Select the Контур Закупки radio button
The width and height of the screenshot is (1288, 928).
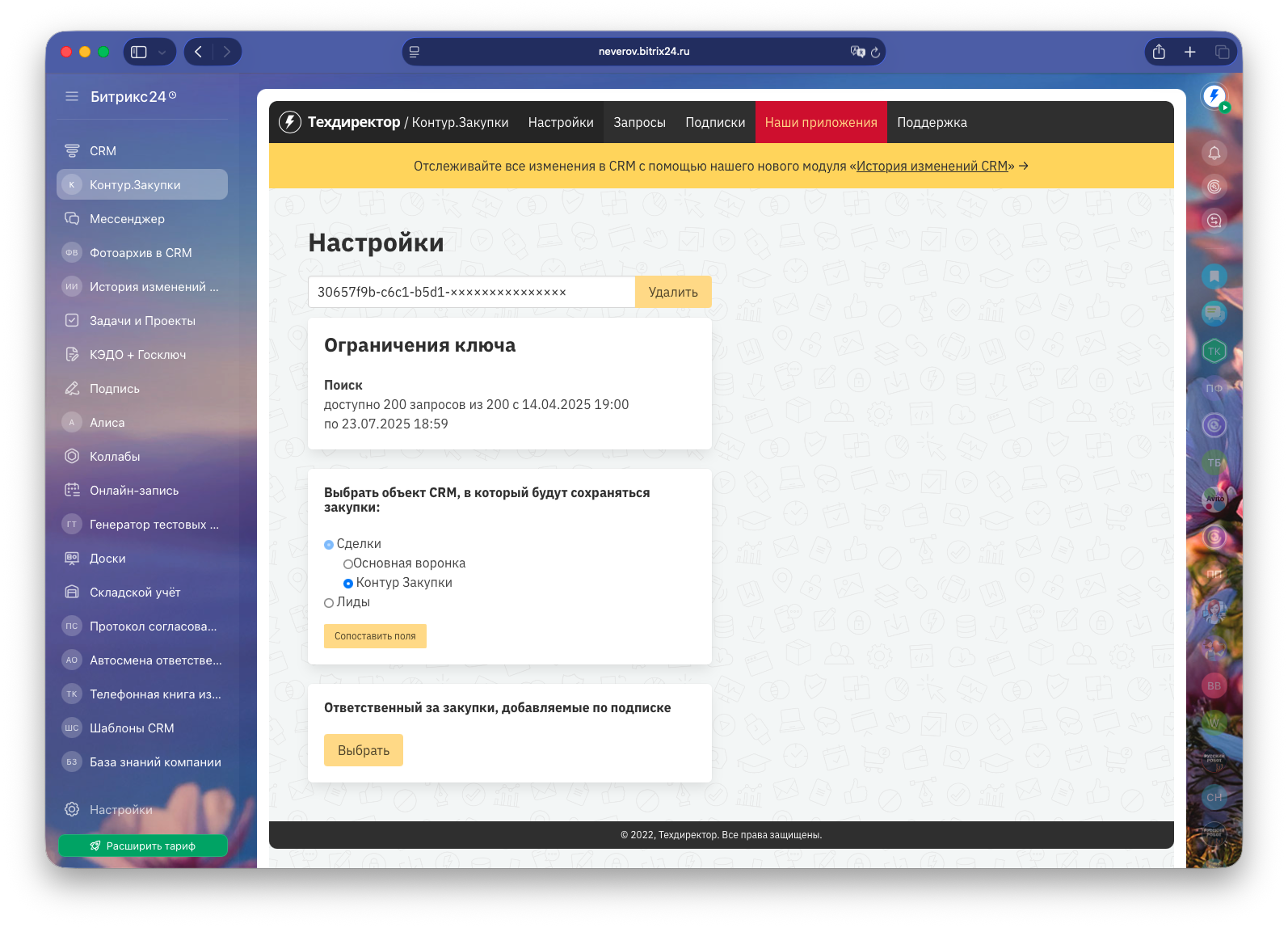pyautogui.click(x=348, y=584)
